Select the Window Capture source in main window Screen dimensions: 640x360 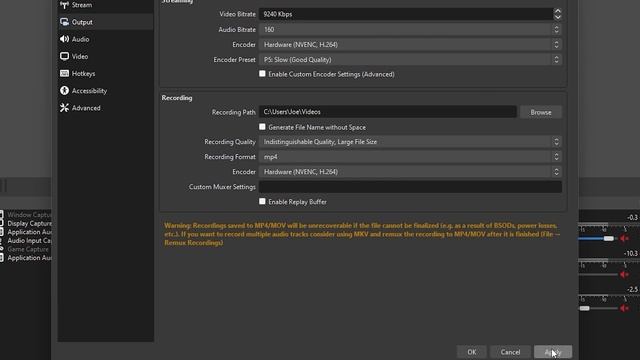click(x=29, y=215)
